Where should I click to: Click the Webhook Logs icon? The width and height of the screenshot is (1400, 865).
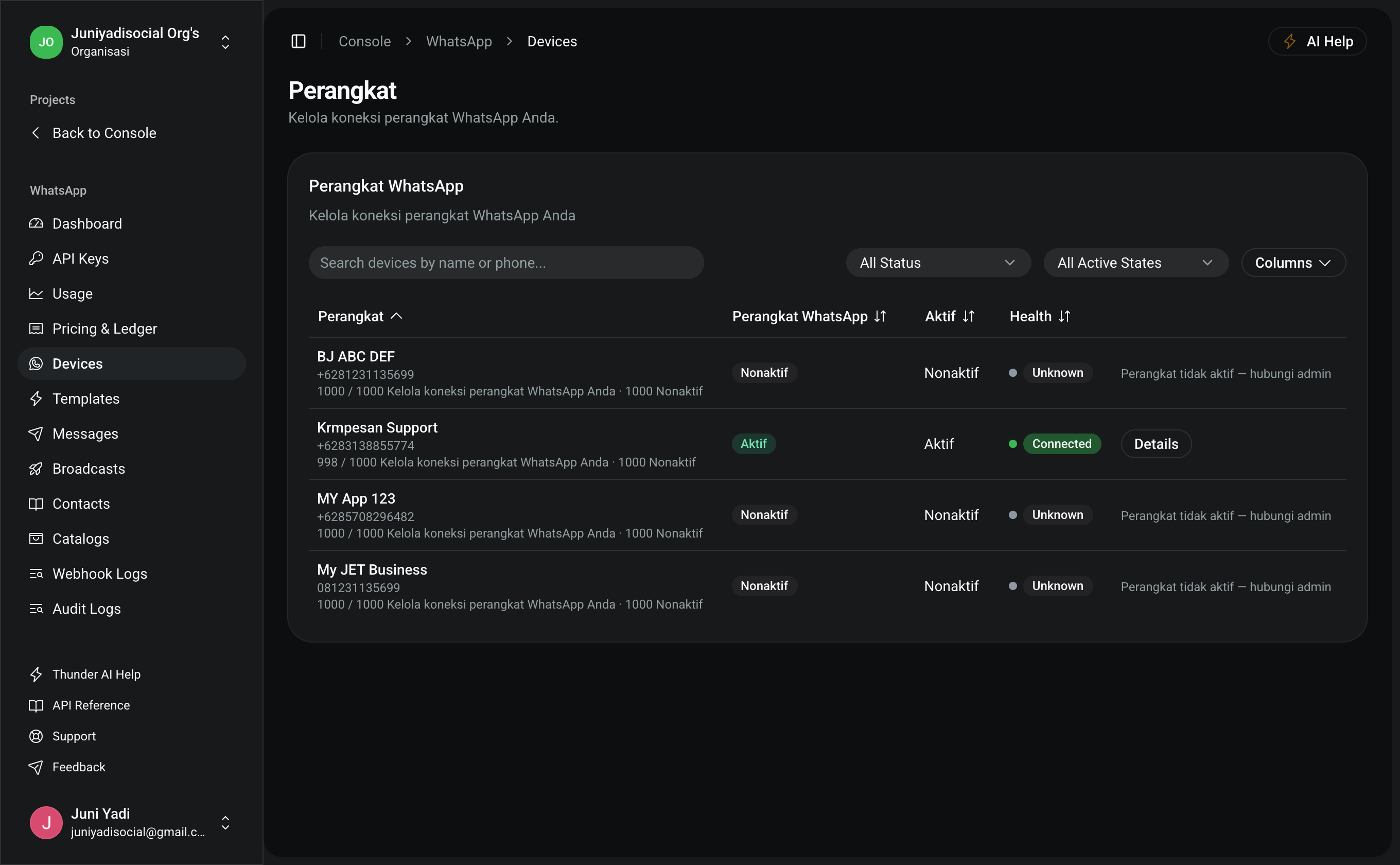click(x=36, y=573)
